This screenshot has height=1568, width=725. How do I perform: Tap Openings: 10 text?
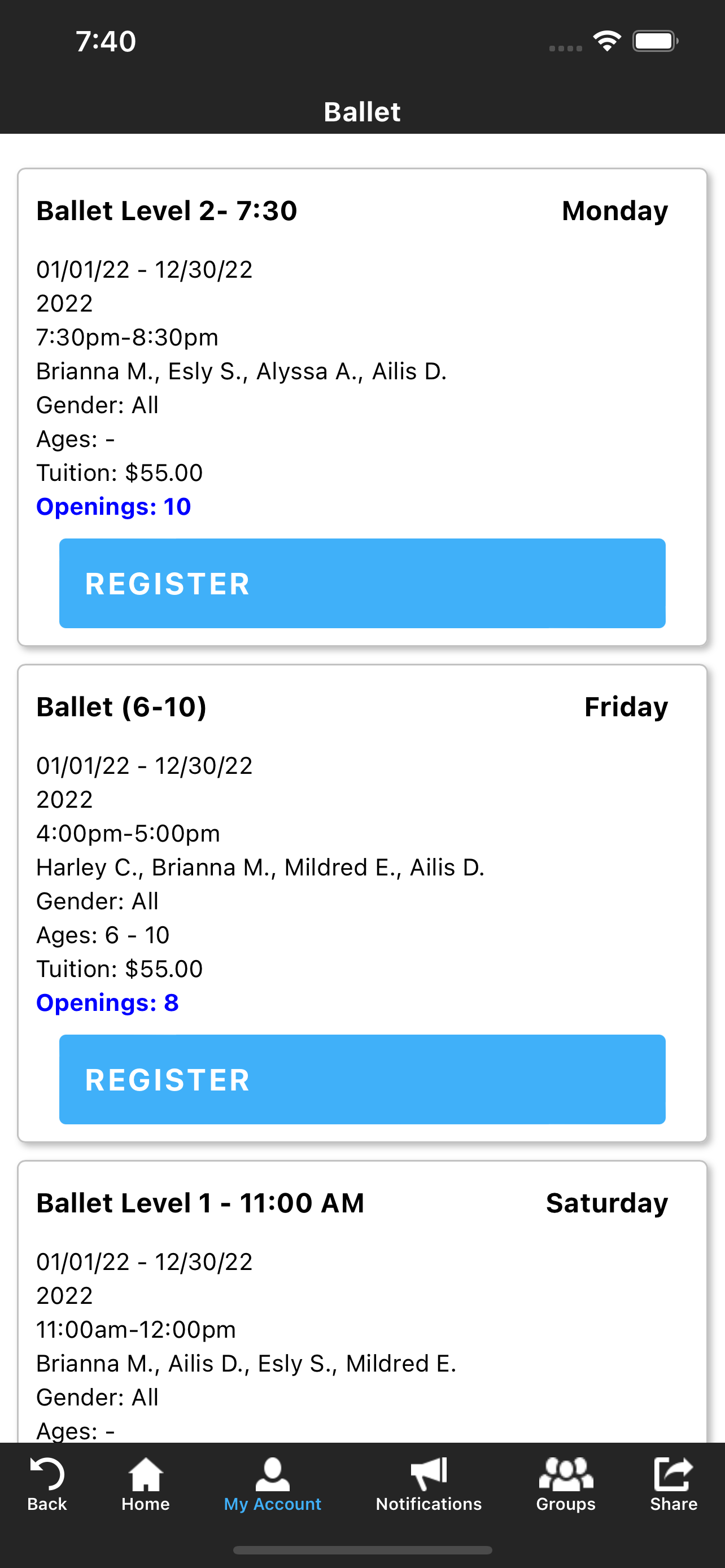[114, 506]
